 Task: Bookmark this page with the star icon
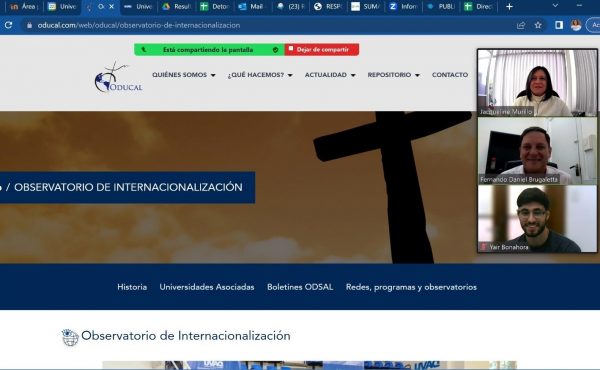point(538,25)
